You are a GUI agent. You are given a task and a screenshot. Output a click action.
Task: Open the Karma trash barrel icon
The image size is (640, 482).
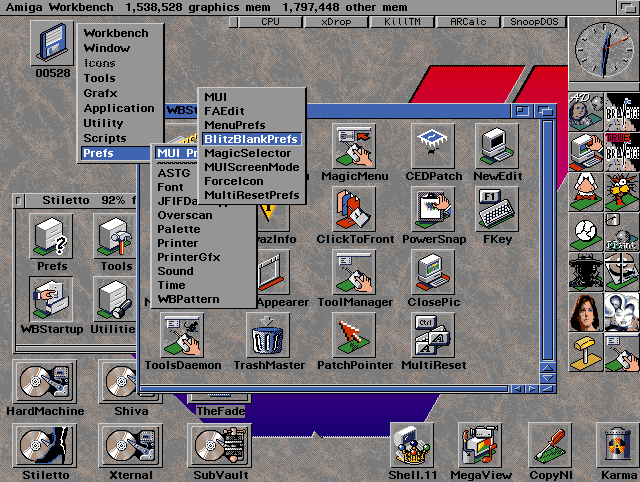(617, 445)
